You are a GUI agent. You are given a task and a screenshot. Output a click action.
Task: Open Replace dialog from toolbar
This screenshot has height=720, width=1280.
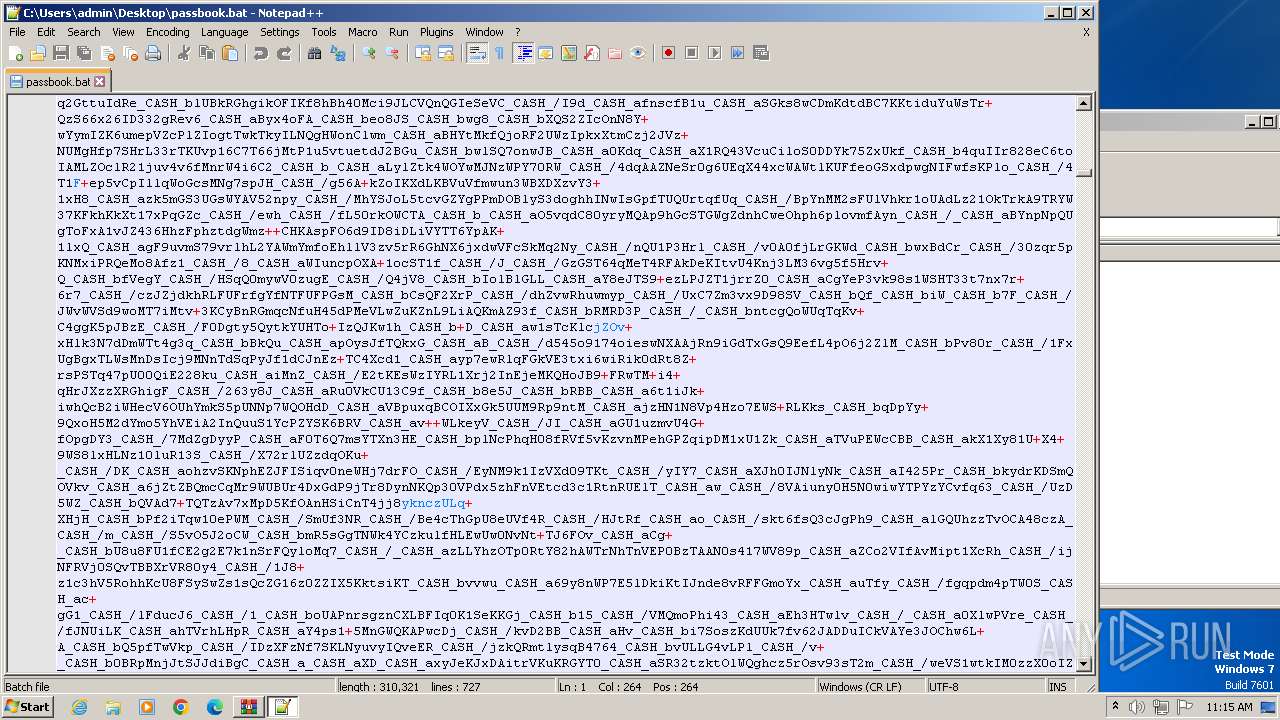pyautogui.click(x=338, y=53)
